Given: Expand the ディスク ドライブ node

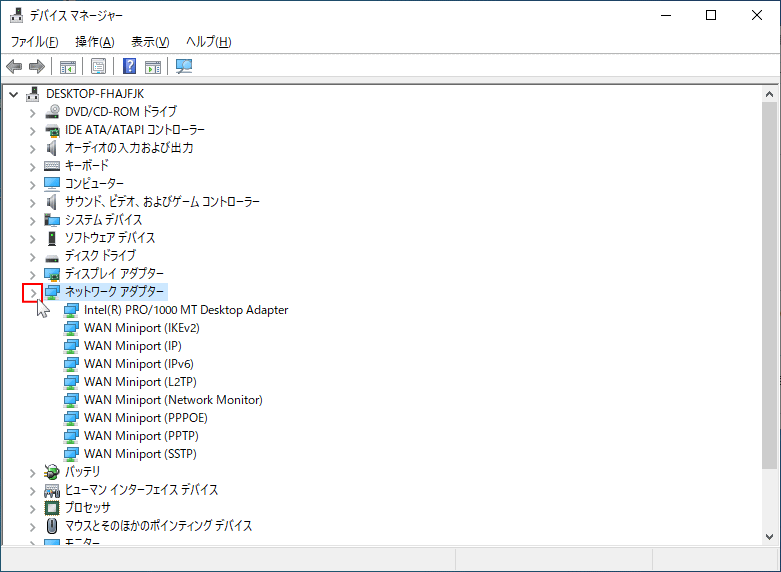Looking at the screenshot, I should tap(33, 257).
